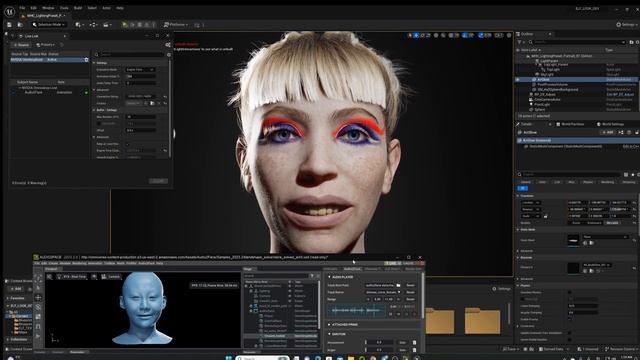
Task: Delete the NVIDIA Omniverse Live Link source trash icon
Action: (x=86, y=60)
